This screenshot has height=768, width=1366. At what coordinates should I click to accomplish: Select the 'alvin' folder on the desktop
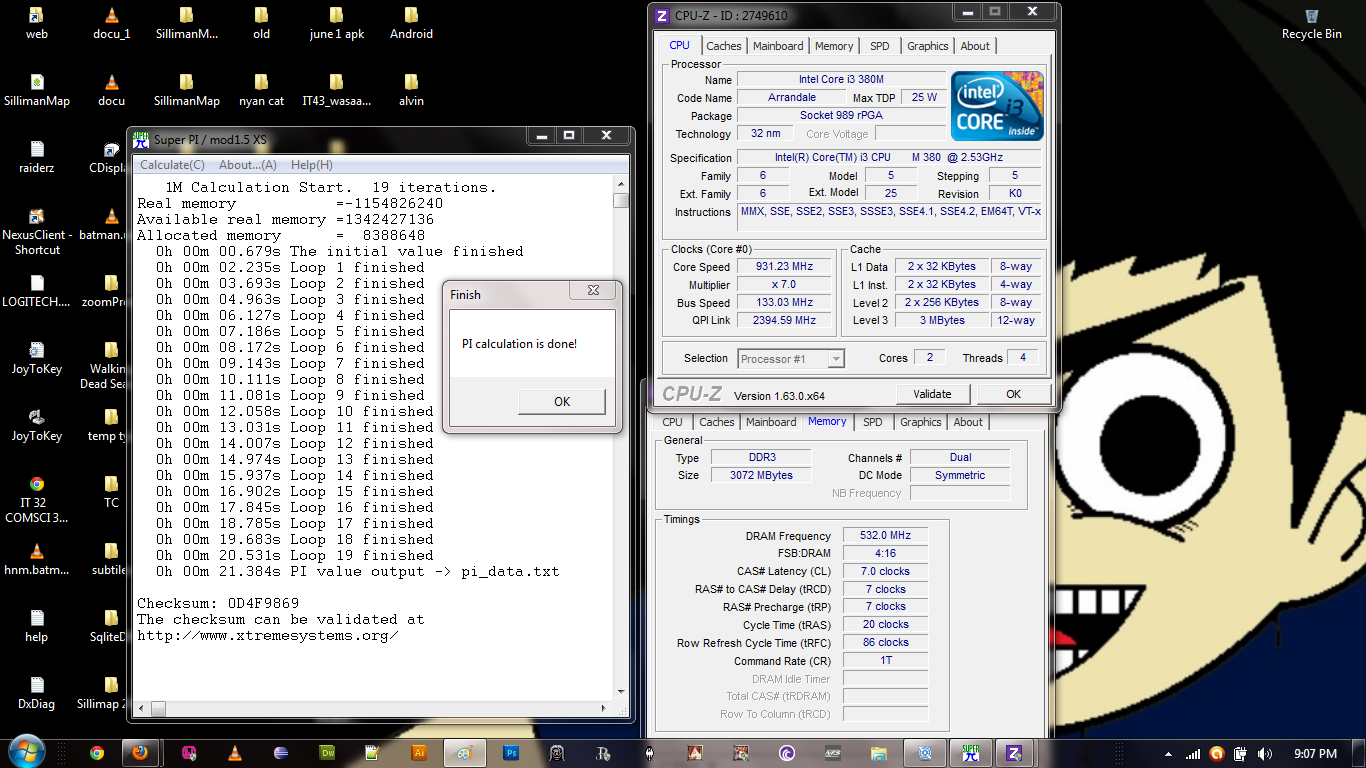click(x=411, y=91)
